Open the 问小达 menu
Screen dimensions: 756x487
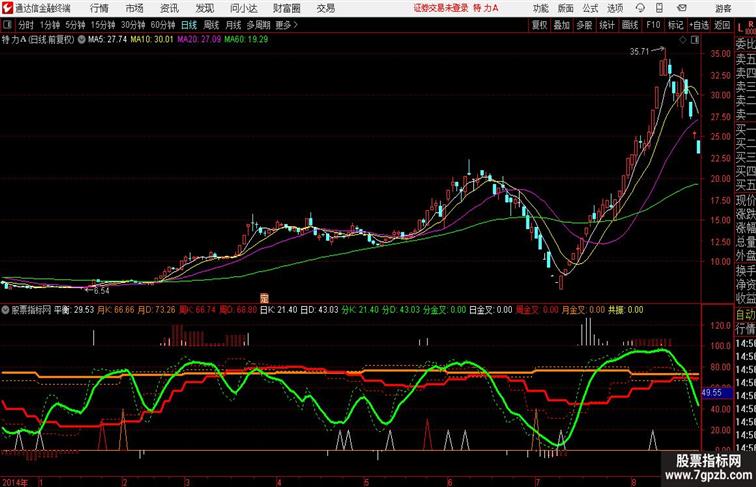pyautogui.click(x=243, y=8)
